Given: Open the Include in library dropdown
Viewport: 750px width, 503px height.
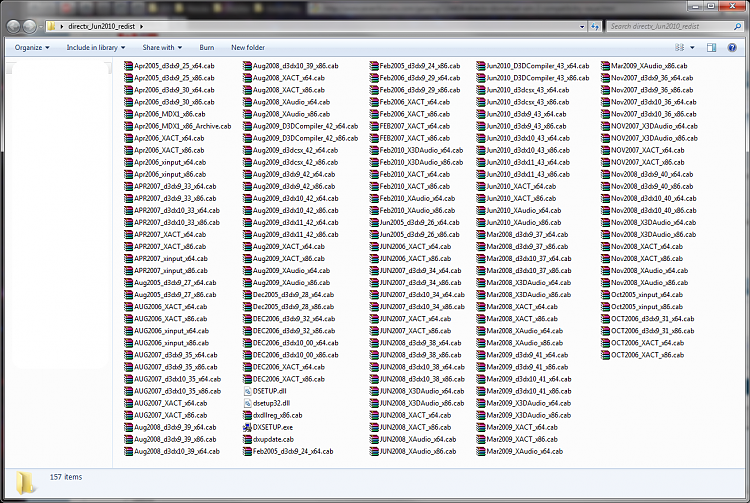Looking at the screenshot, I should [96, 47].
